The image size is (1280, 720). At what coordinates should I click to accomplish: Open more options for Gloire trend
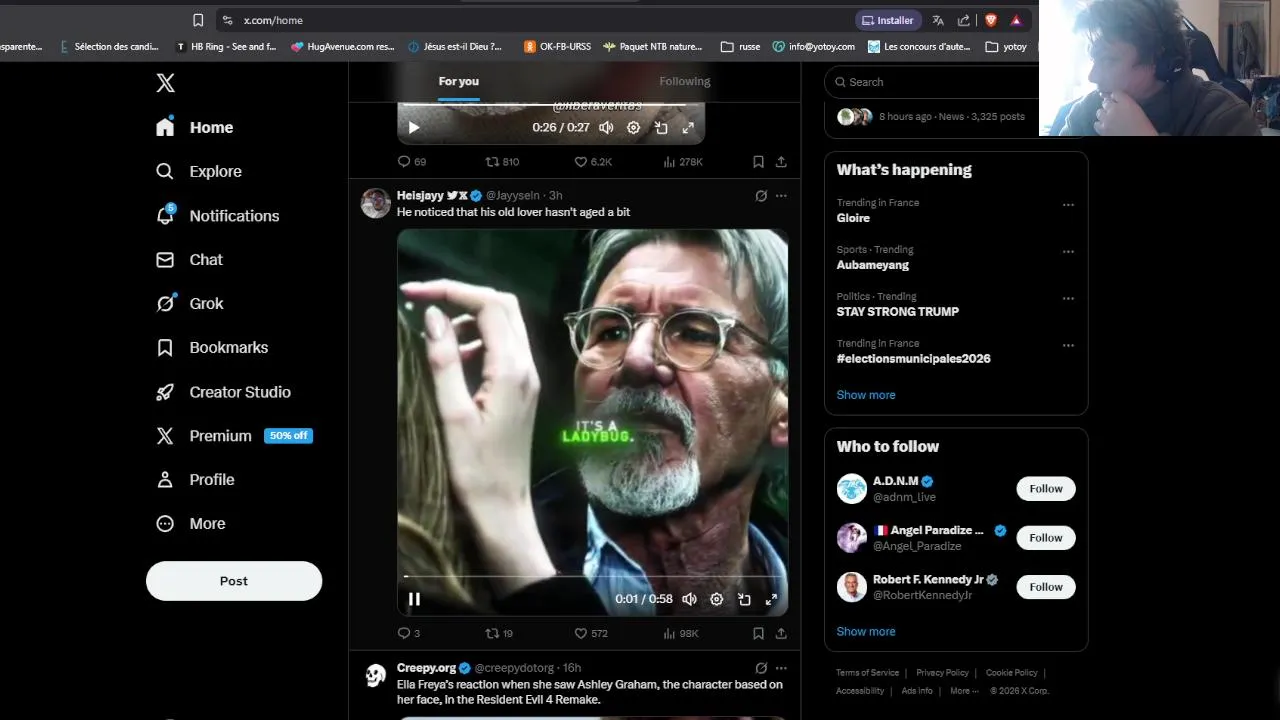pyautogui.click(x=1068, y=204)
